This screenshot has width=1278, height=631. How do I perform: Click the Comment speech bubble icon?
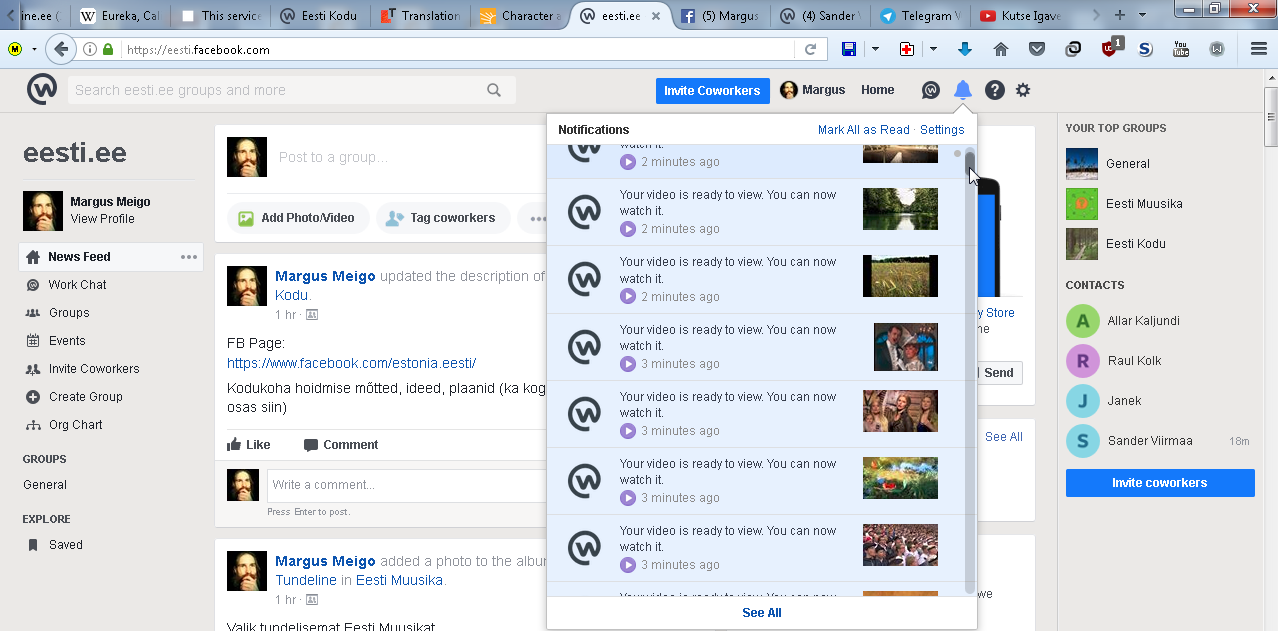311,445
